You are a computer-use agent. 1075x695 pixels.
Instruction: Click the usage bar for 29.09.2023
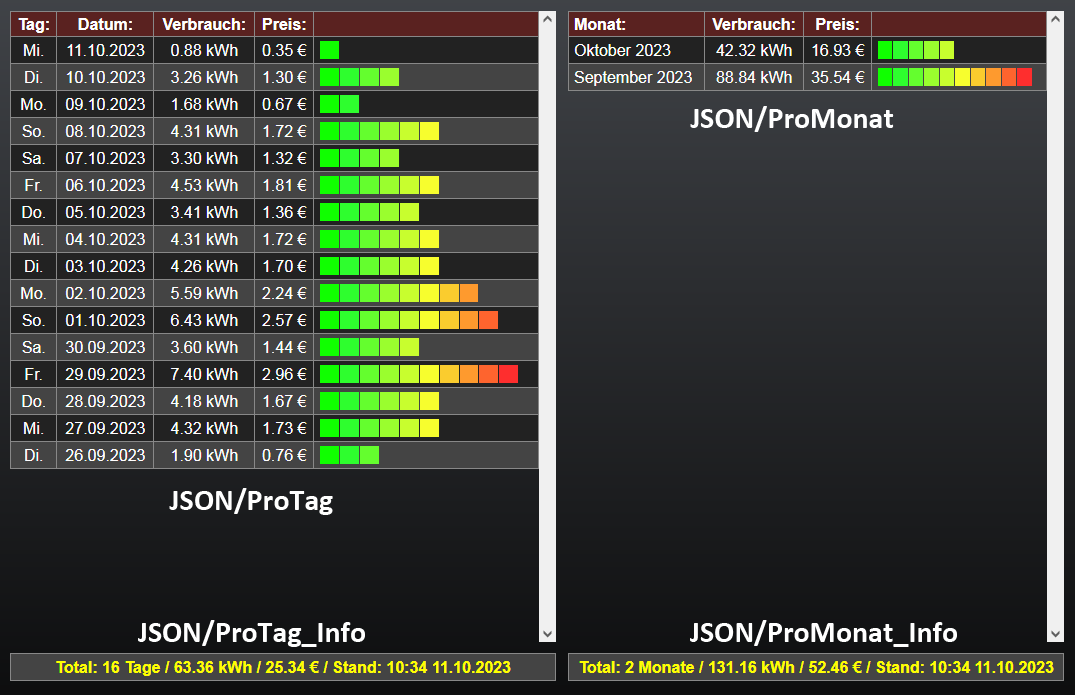pos(418,374)
